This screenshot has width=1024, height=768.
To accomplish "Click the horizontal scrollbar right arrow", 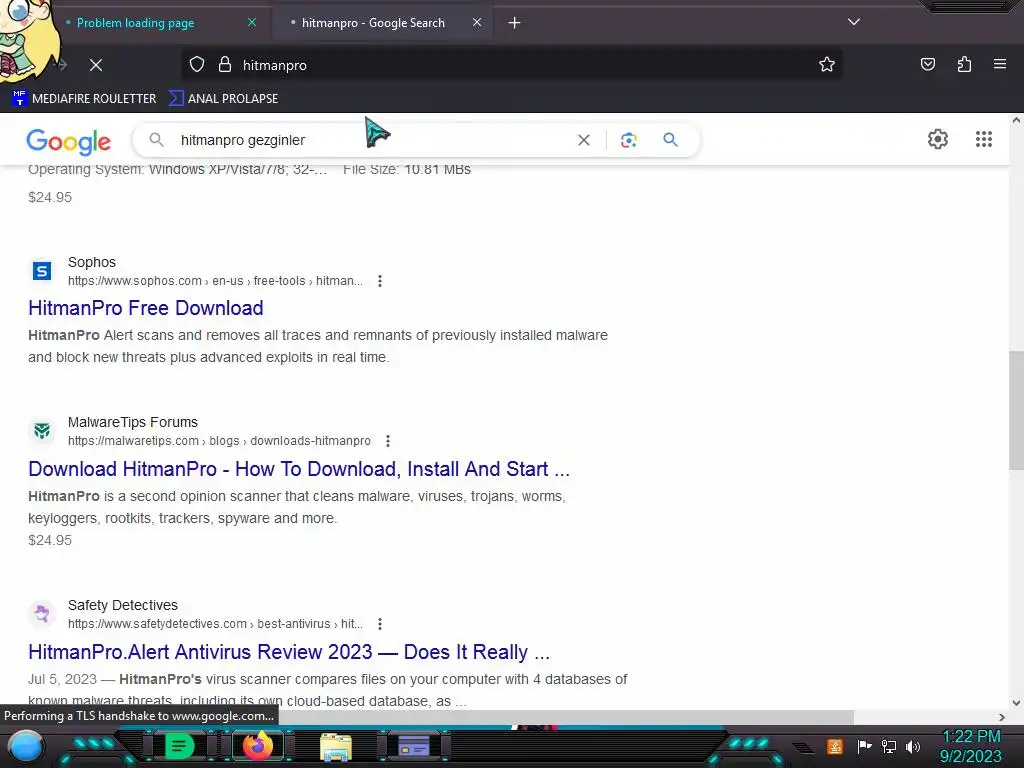I will tap(1002, 717).
